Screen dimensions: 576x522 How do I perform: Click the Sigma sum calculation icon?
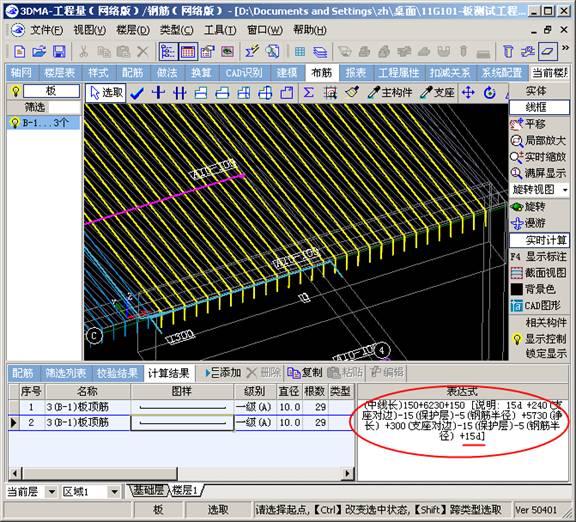click(x=309, y=93)
